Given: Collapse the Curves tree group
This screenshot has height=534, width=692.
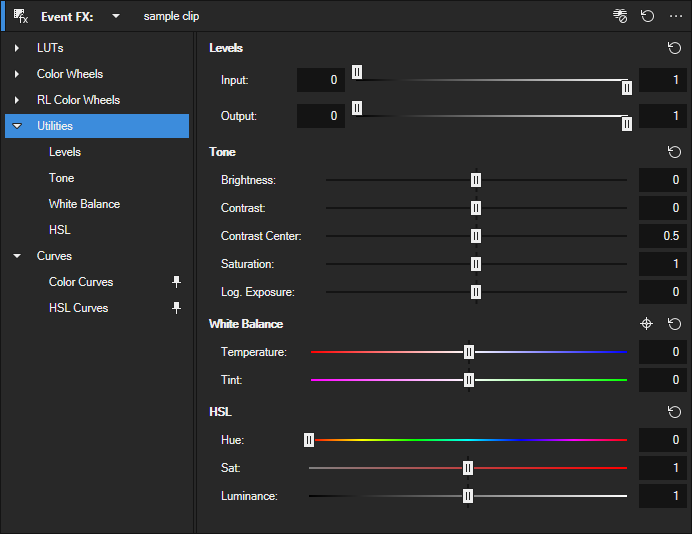Looking at the screenshot, I should click(17, 256).
